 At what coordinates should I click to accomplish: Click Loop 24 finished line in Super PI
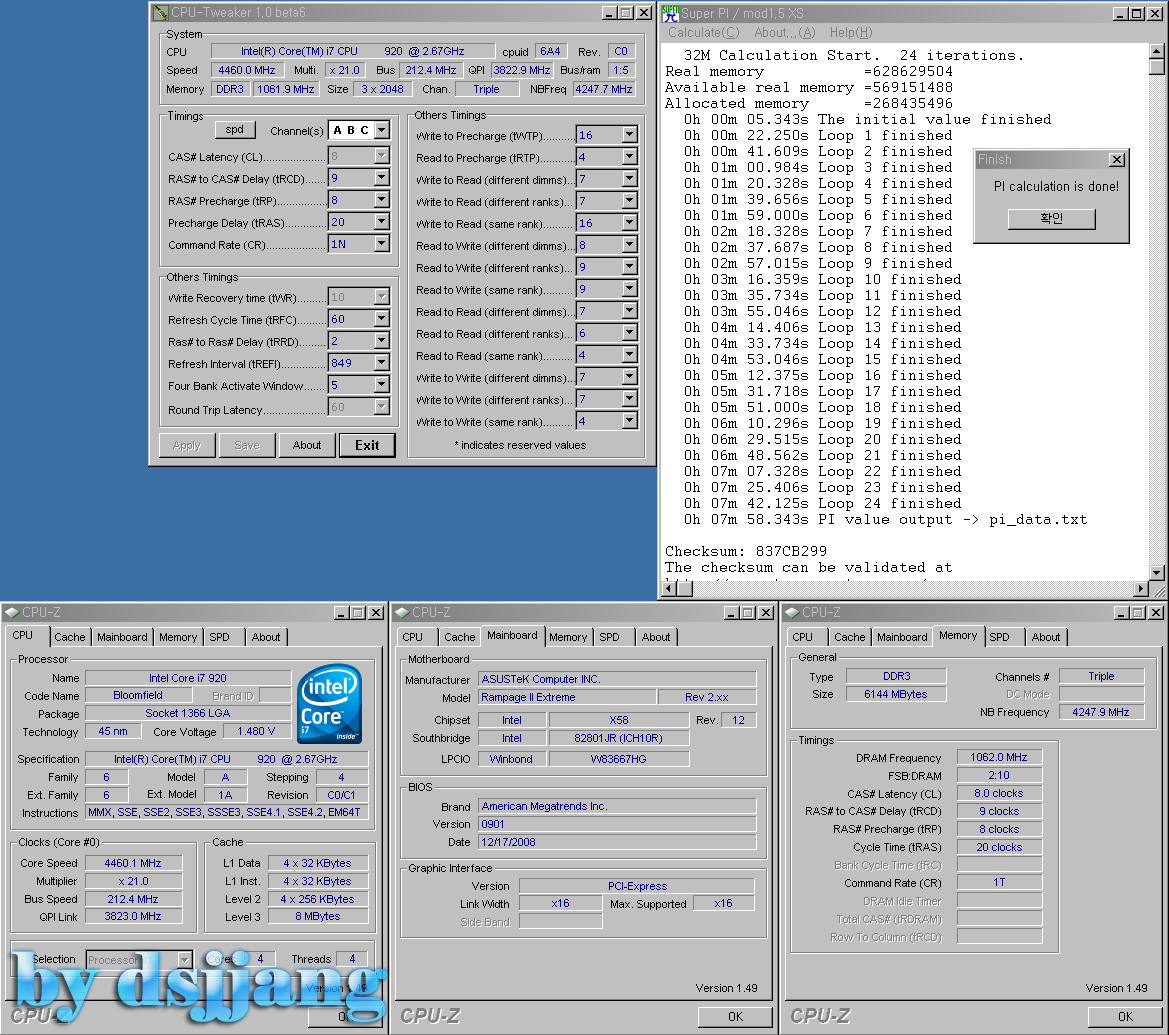point(822,503)
